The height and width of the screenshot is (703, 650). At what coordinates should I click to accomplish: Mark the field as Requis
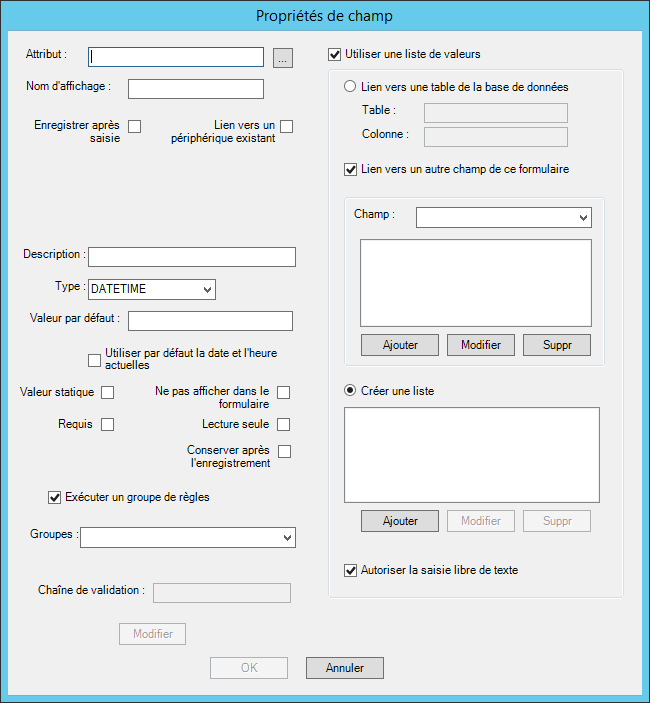(x=108, y=424)
